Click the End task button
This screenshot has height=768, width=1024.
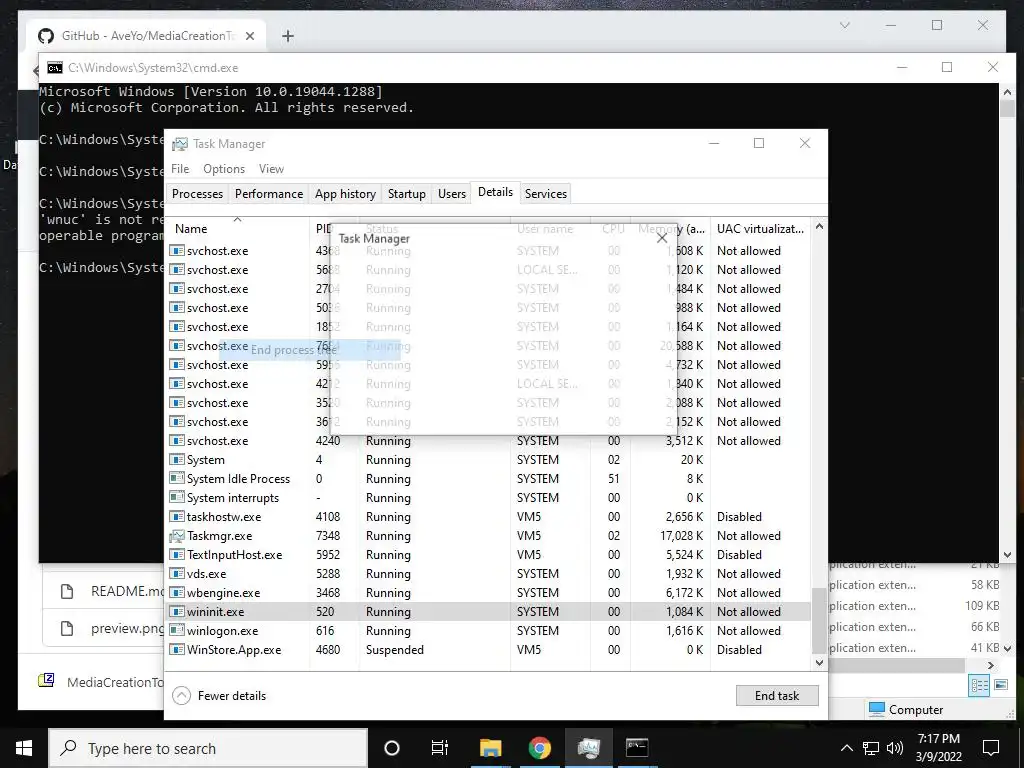click(x=777, y=696)
